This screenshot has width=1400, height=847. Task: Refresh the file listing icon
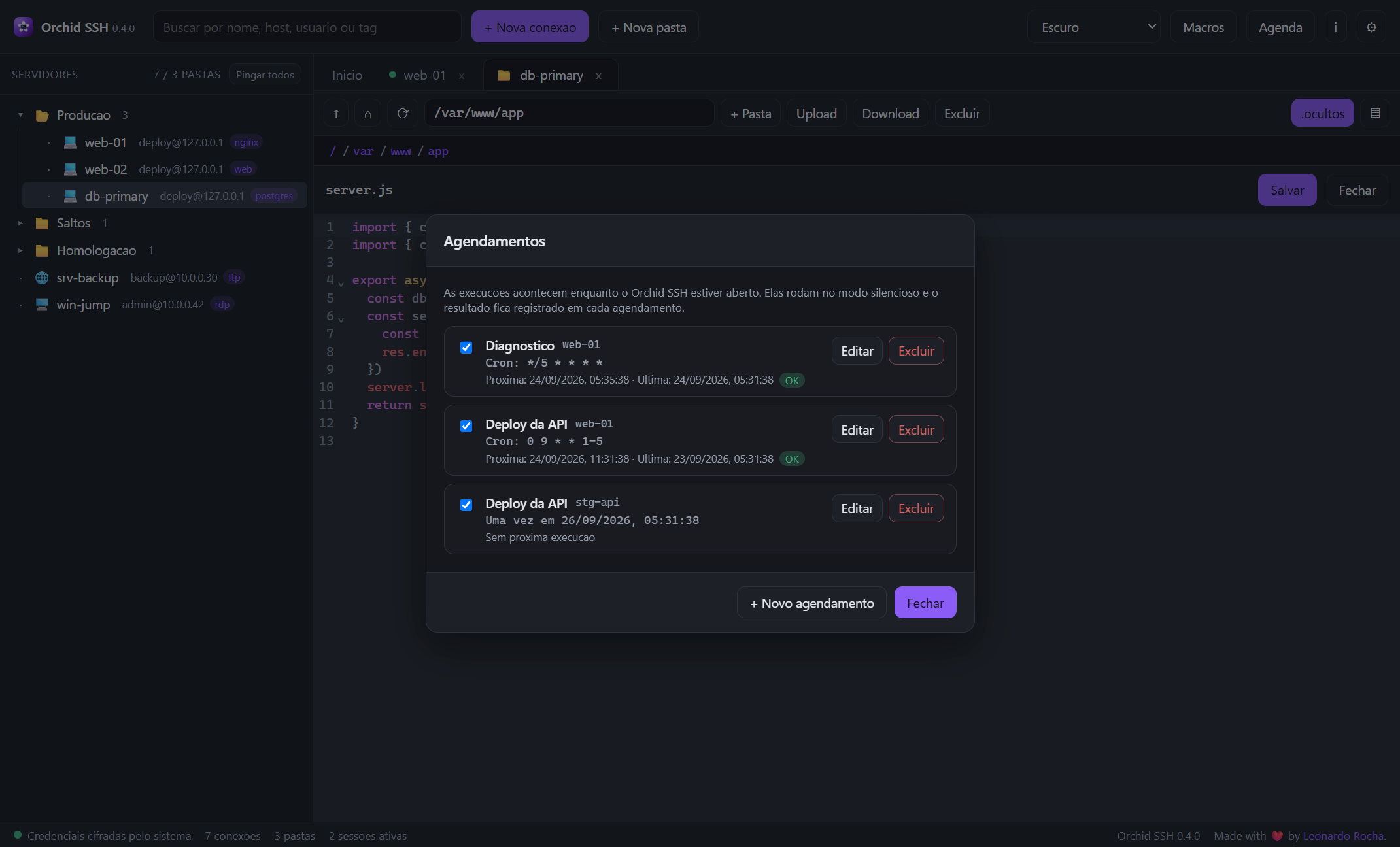pos(403,114)
